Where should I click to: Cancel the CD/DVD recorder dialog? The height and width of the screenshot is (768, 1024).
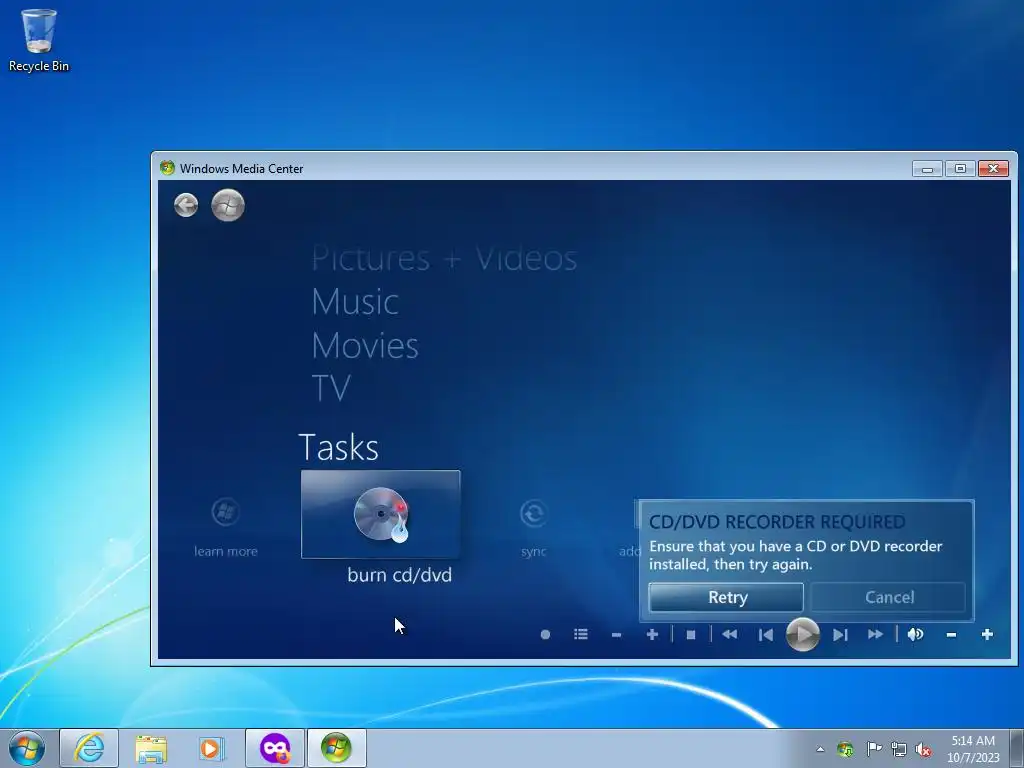point(888,597)
